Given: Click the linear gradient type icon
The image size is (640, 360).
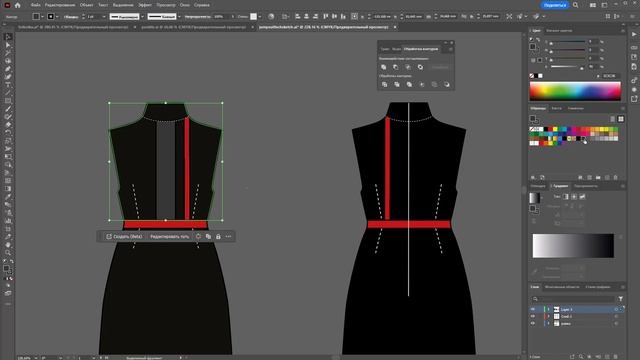Looking at the screenshot, I should 566,197.
